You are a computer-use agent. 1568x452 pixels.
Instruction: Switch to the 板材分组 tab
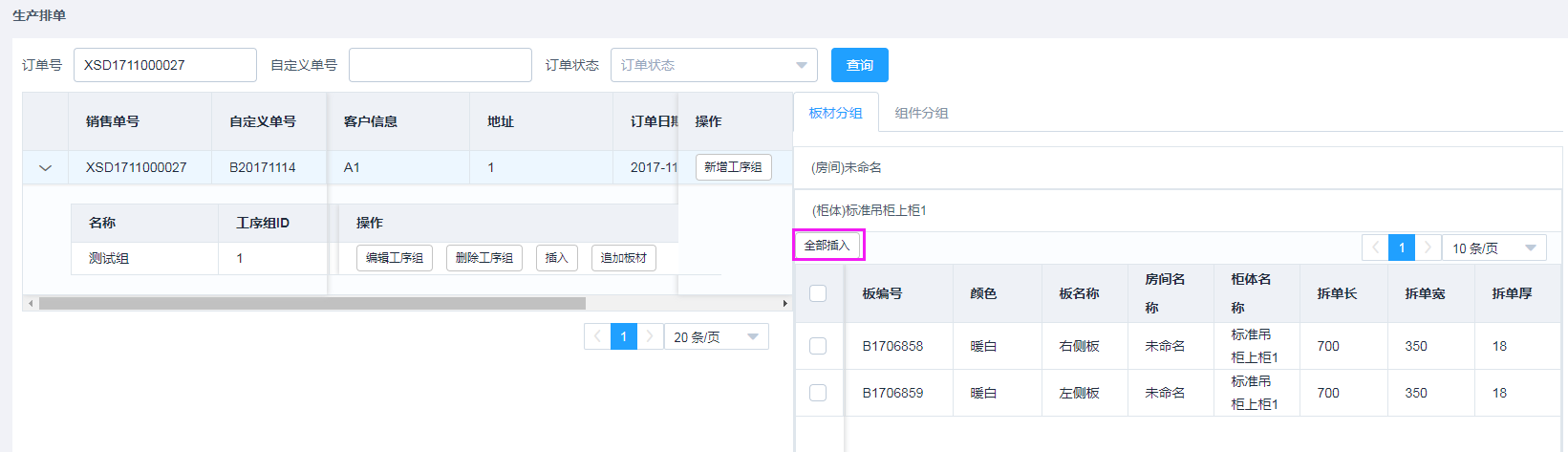click(836, 113)
